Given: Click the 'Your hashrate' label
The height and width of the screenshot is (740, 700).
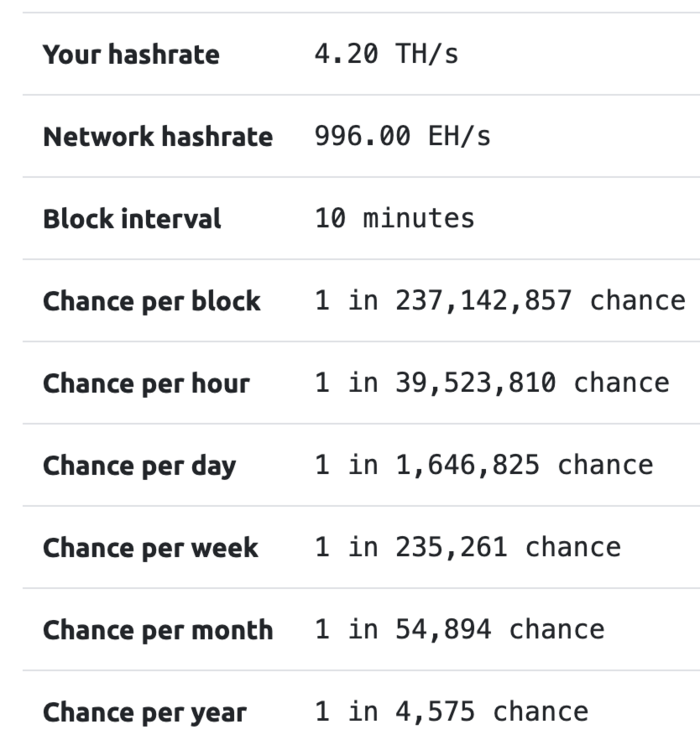Looking at the screenshot, I should pyautogui.click(x=131, y=54).
